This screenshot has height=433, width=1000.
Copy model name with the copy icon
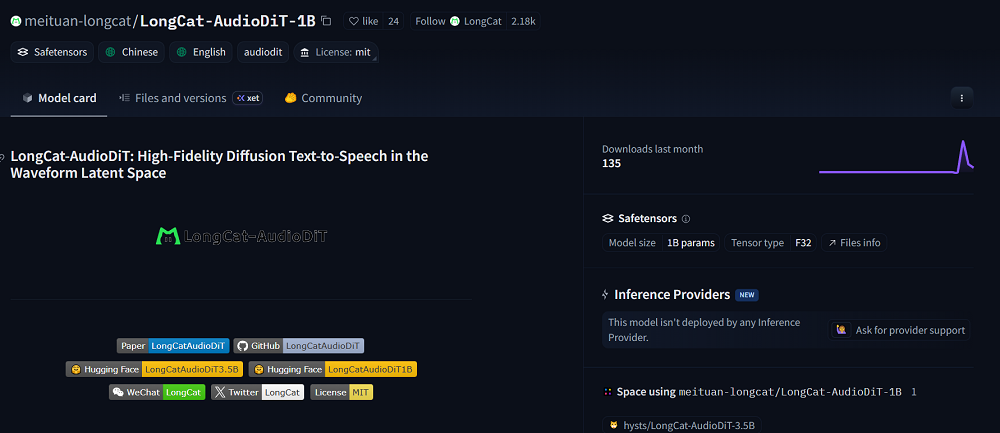tap(326, 21)
